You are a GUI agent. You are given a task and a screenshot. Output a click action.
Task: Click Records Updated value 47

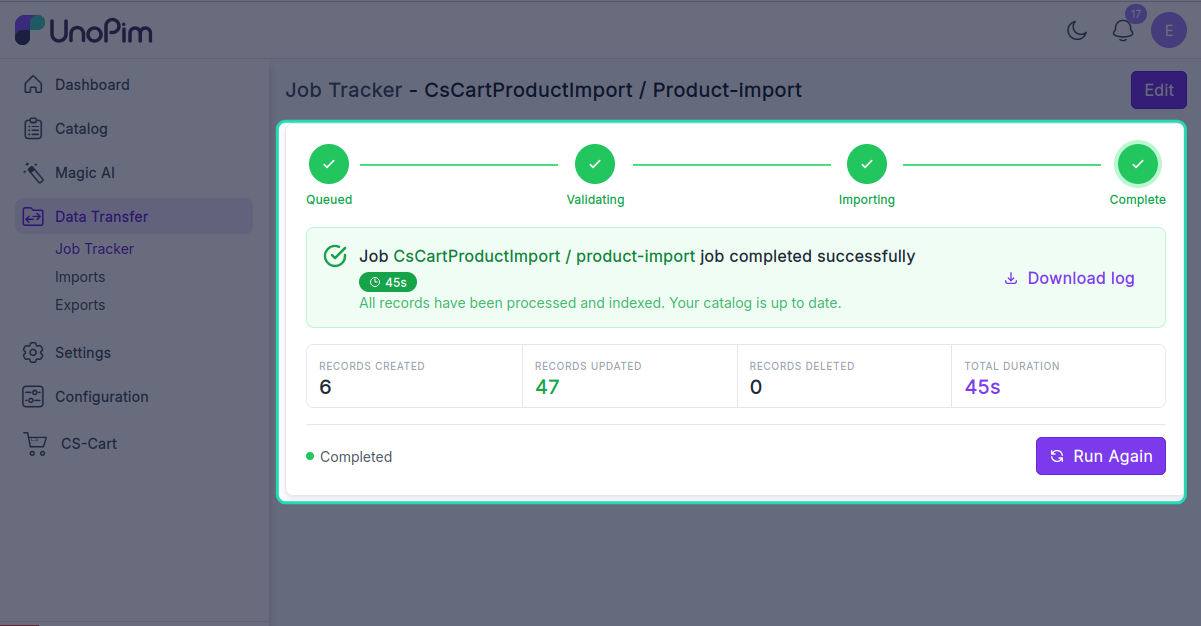[547, 387]
